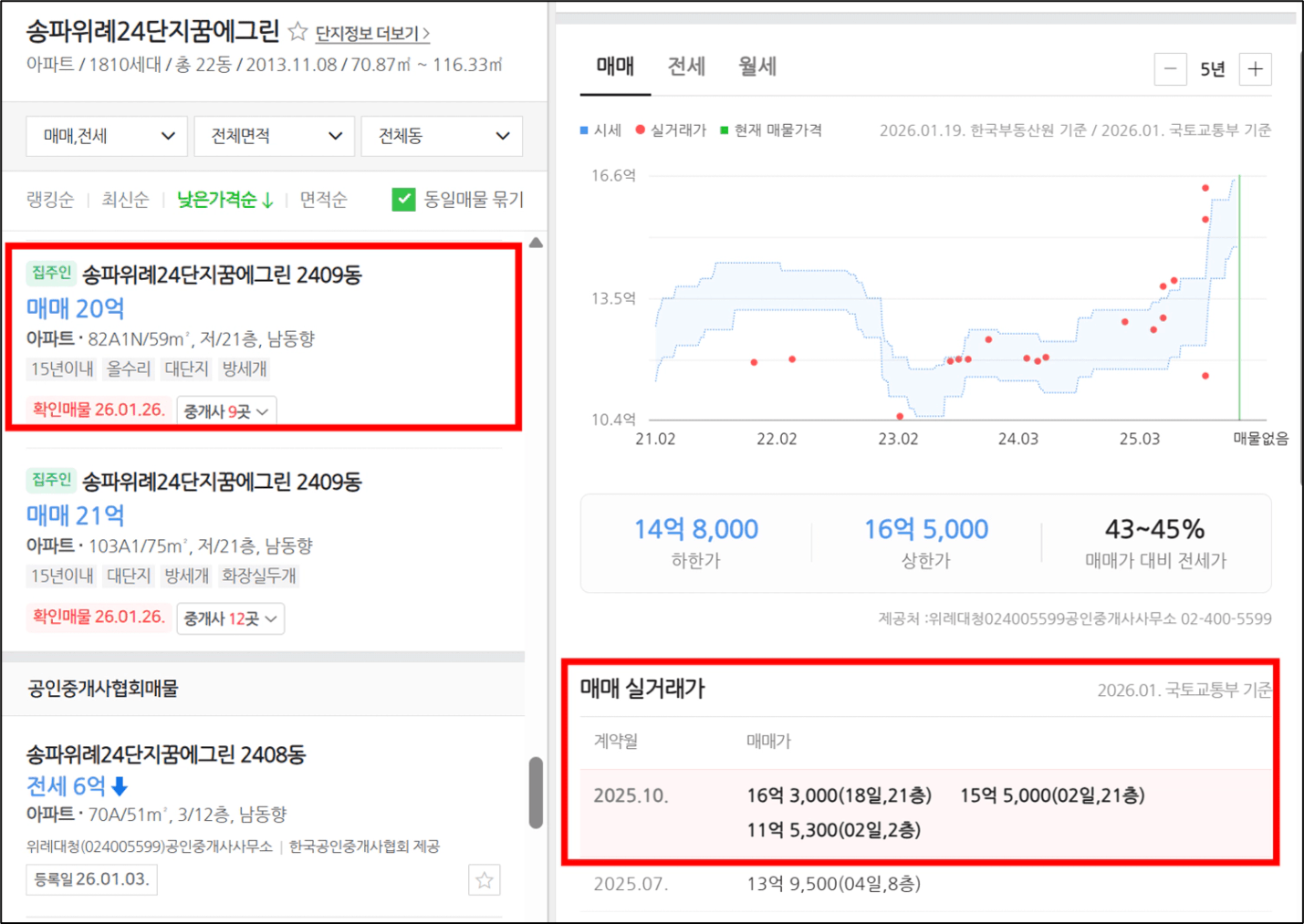
Task: Click the star icon on the 2408동 listing
Action: 484,880
